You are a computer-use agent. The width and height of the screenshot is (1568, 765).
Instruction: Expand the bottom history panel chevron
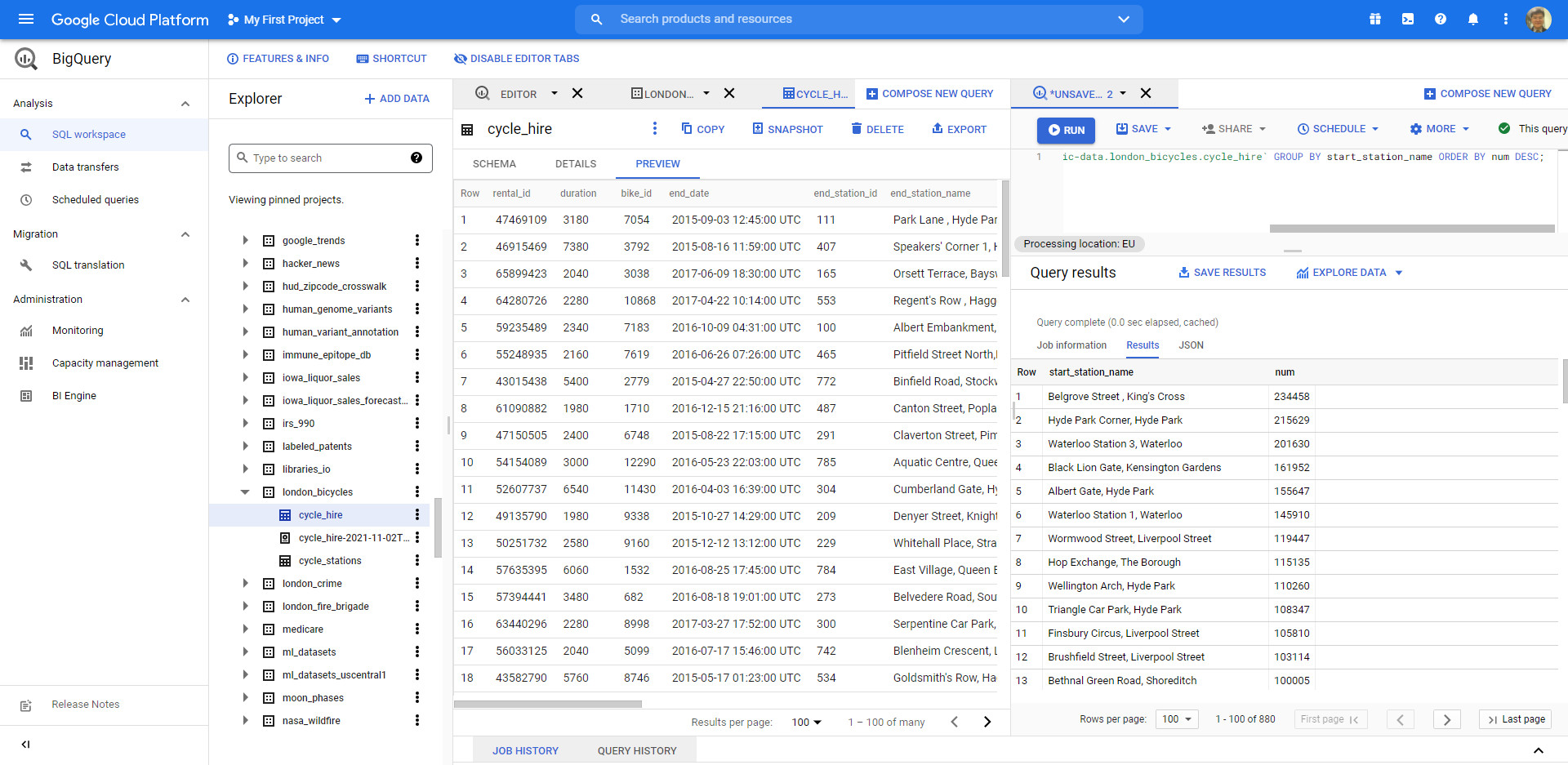1538,750
